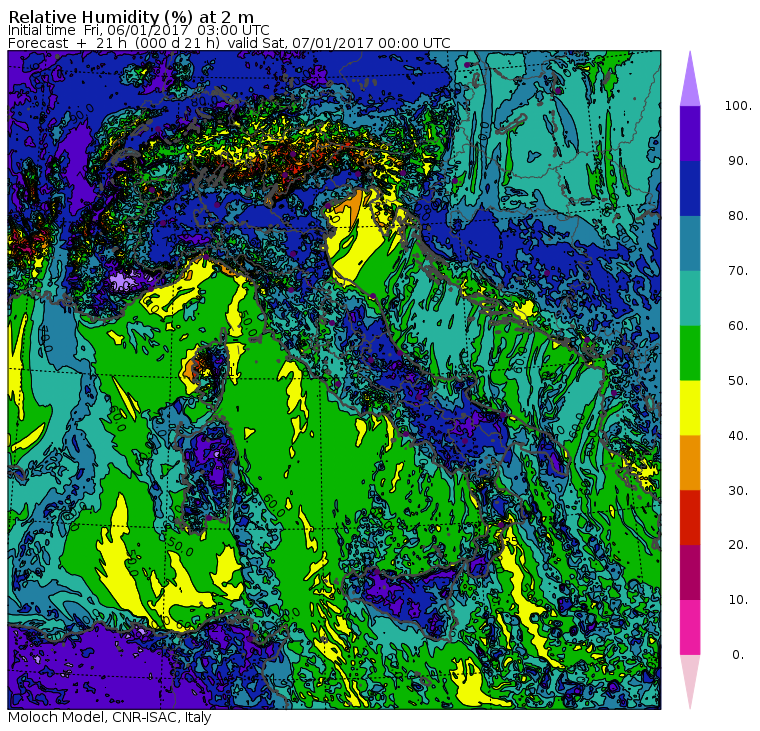
Task: Click the '30.' colorbar label
Action: coord(738,491)
